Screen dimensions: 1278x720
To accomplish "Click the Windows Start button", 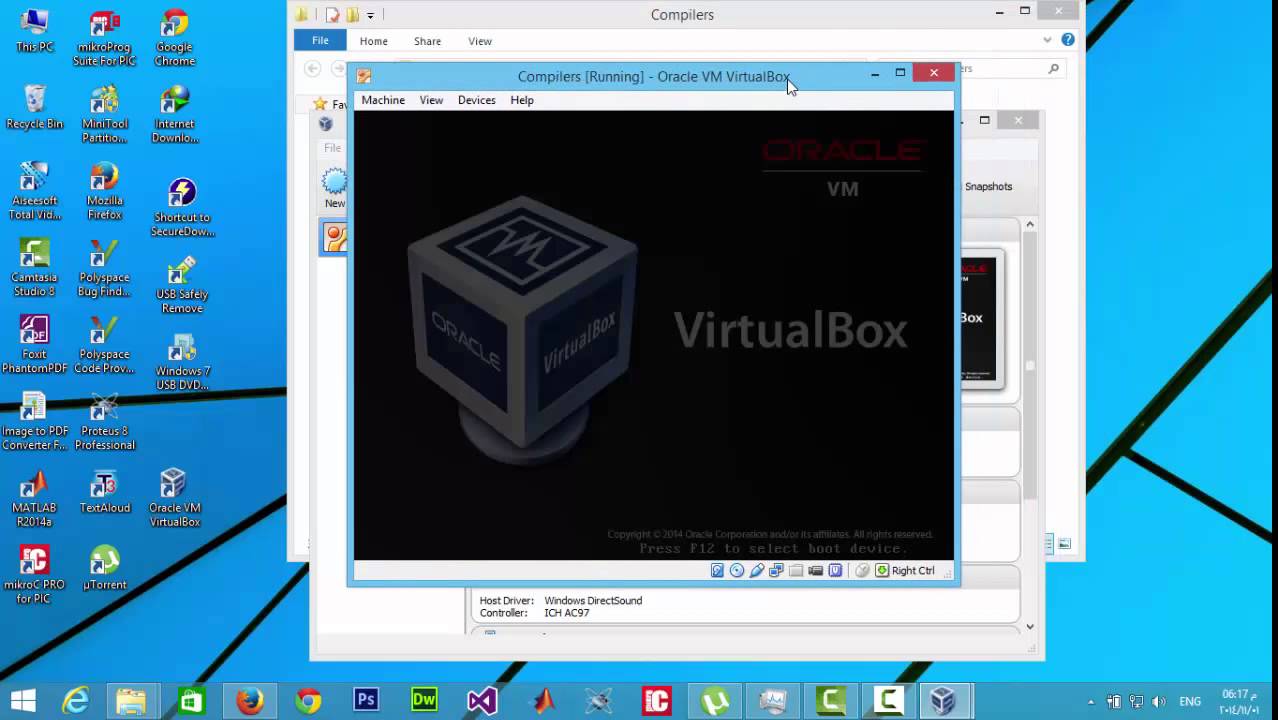I will click(23, 701).
